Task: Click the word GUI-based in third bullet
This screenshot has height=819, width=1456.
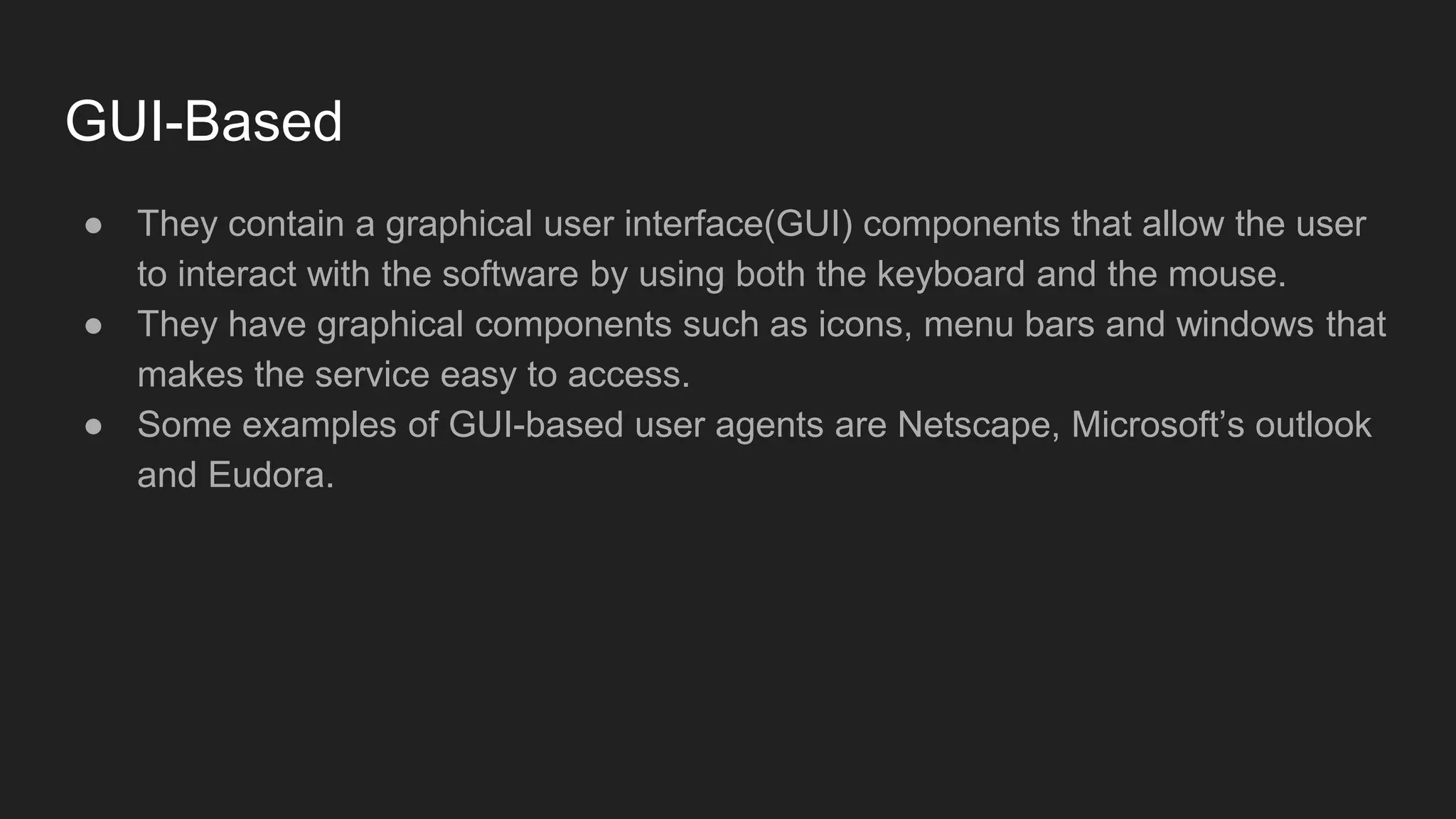Action: pos(536,424)
